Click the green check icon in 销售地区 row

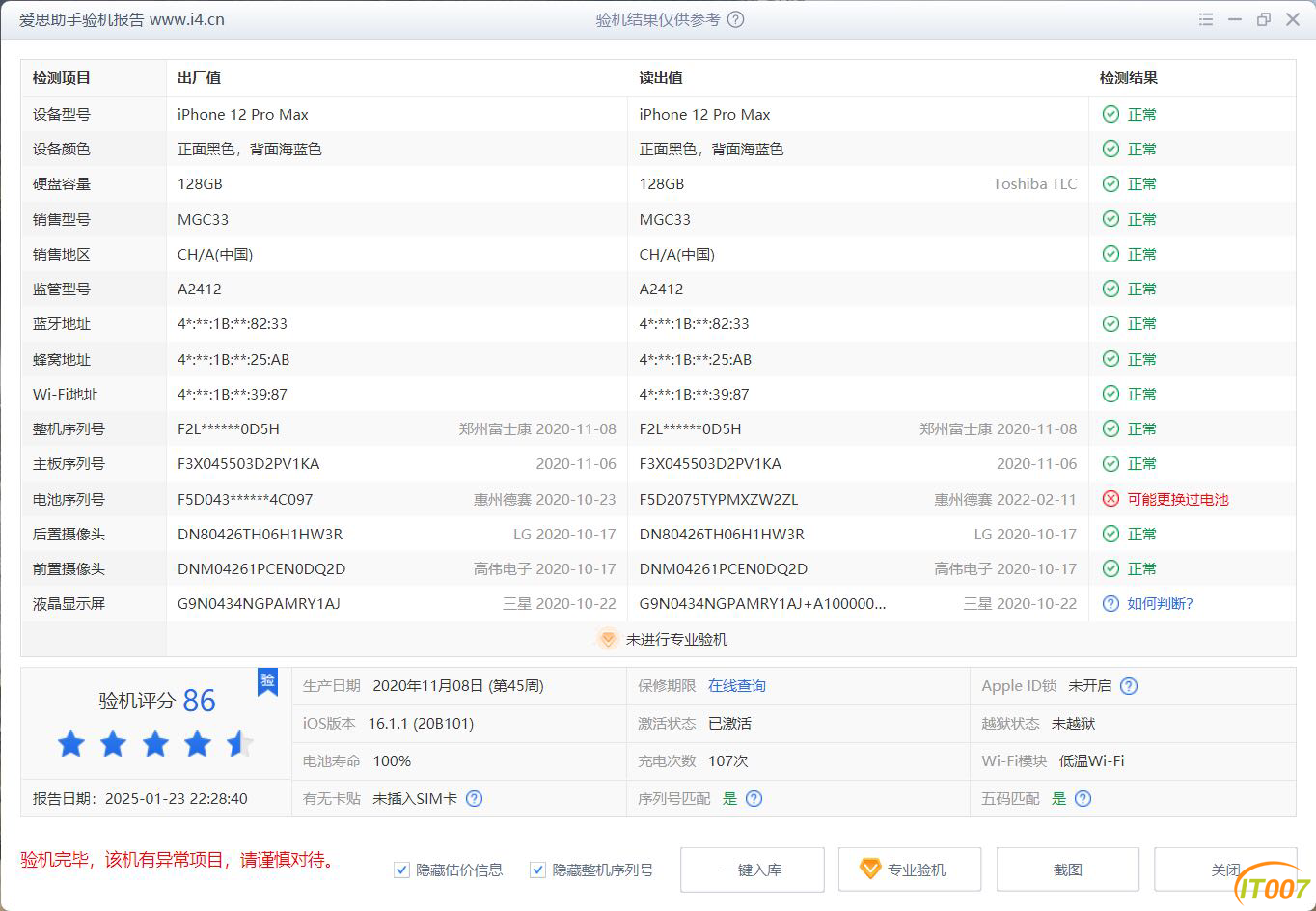pos(1110,254)
